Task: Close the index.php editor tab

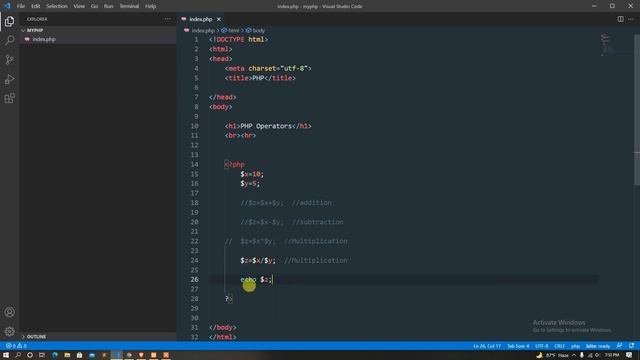Action: coord(219,19)
